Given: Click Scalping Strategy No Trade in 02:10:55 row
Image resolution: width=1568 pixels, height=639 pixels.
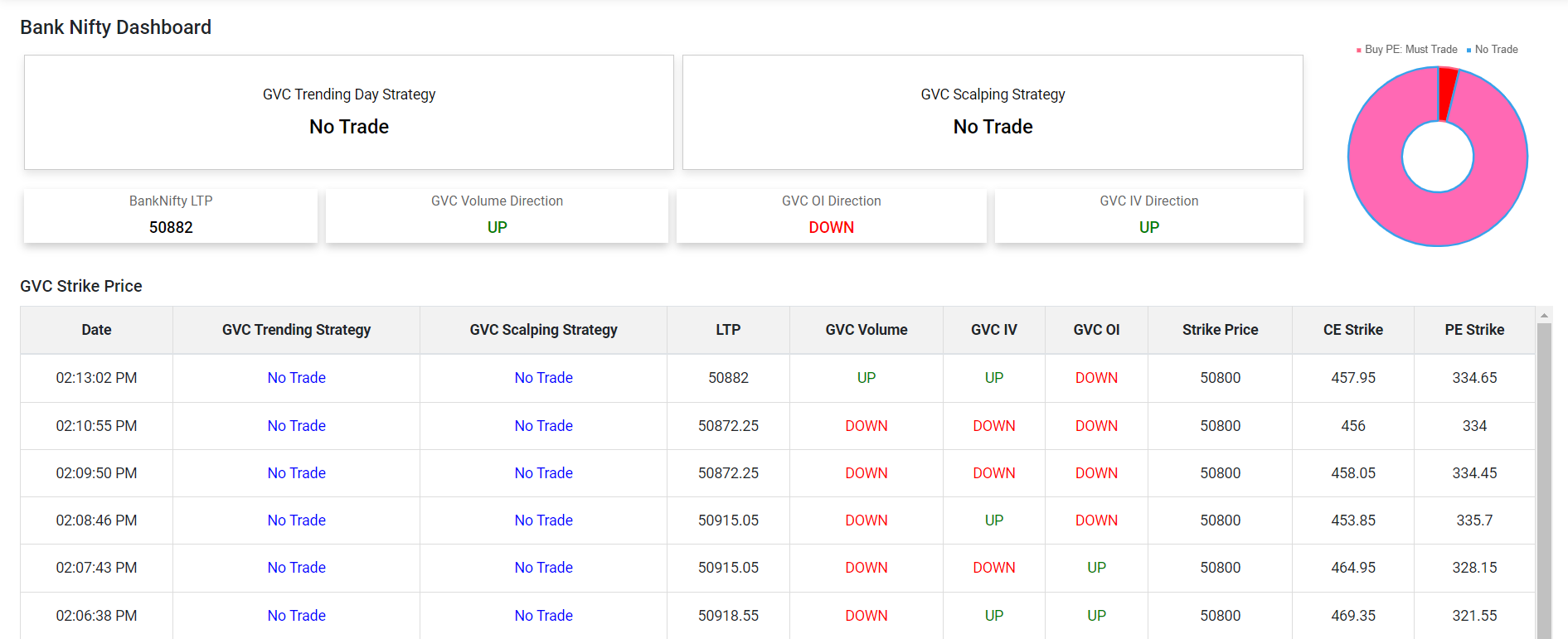Looking at the screenshot, I should click(543, 426).
